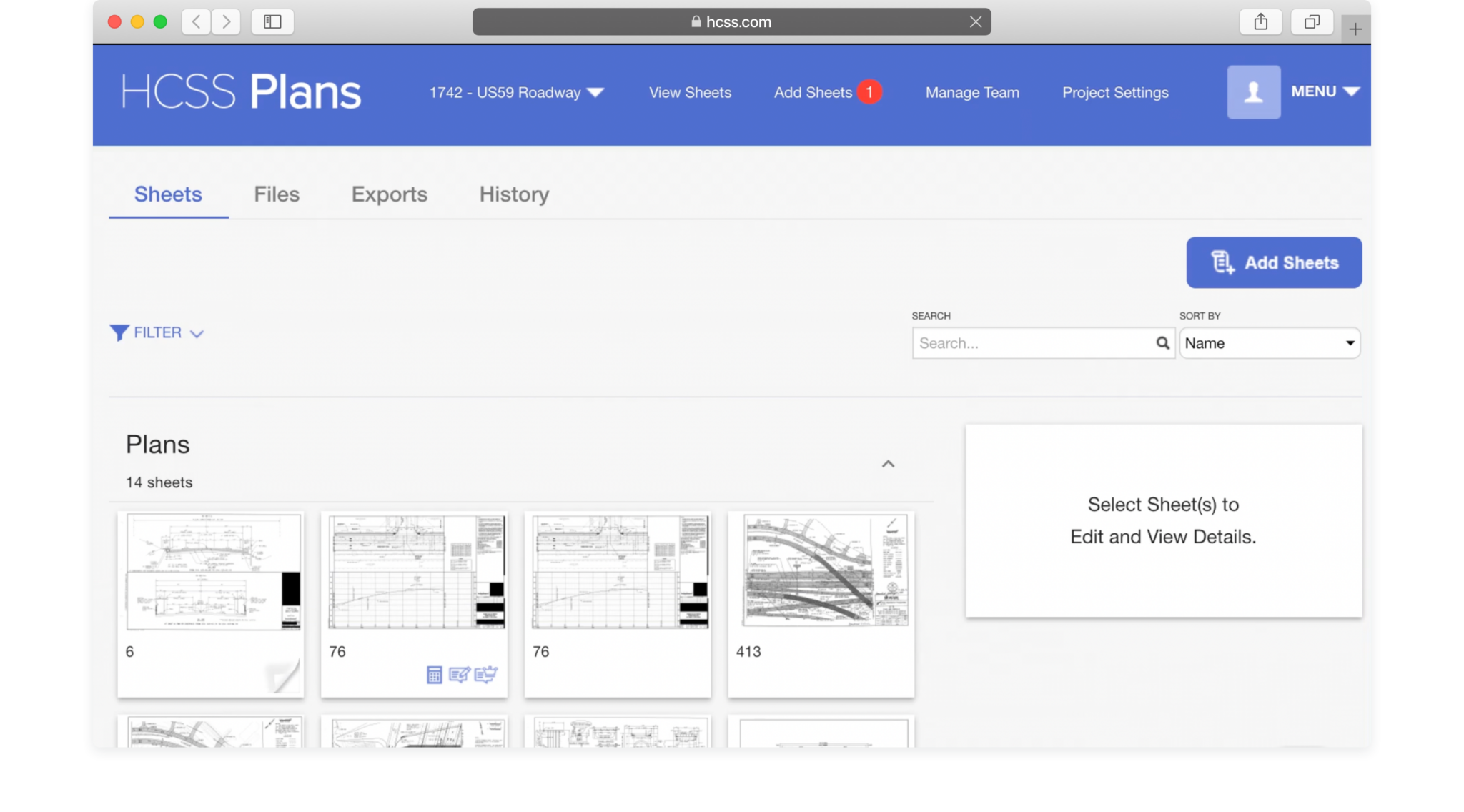1464x812 pixels.
Task: Open the calculator quantities icon on sheet 76
Action: click(435, 674)
